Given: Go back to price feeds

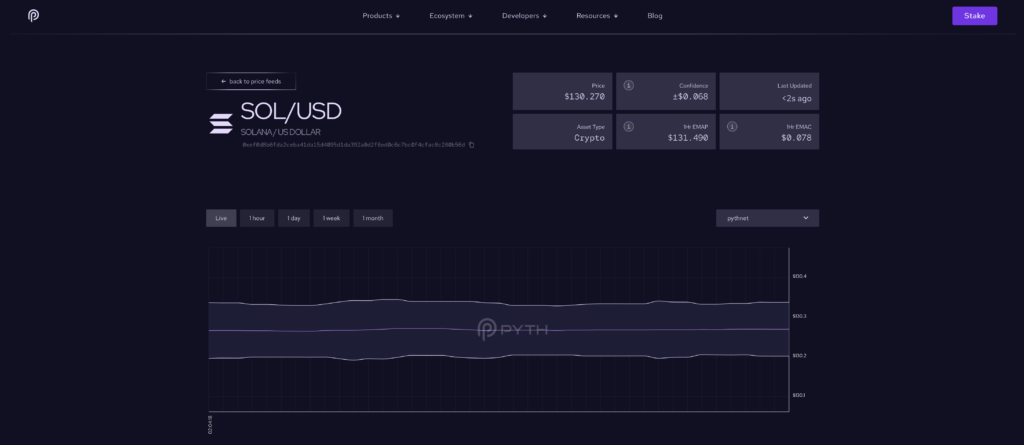Looking at the screenshot, I should (251, 81).
